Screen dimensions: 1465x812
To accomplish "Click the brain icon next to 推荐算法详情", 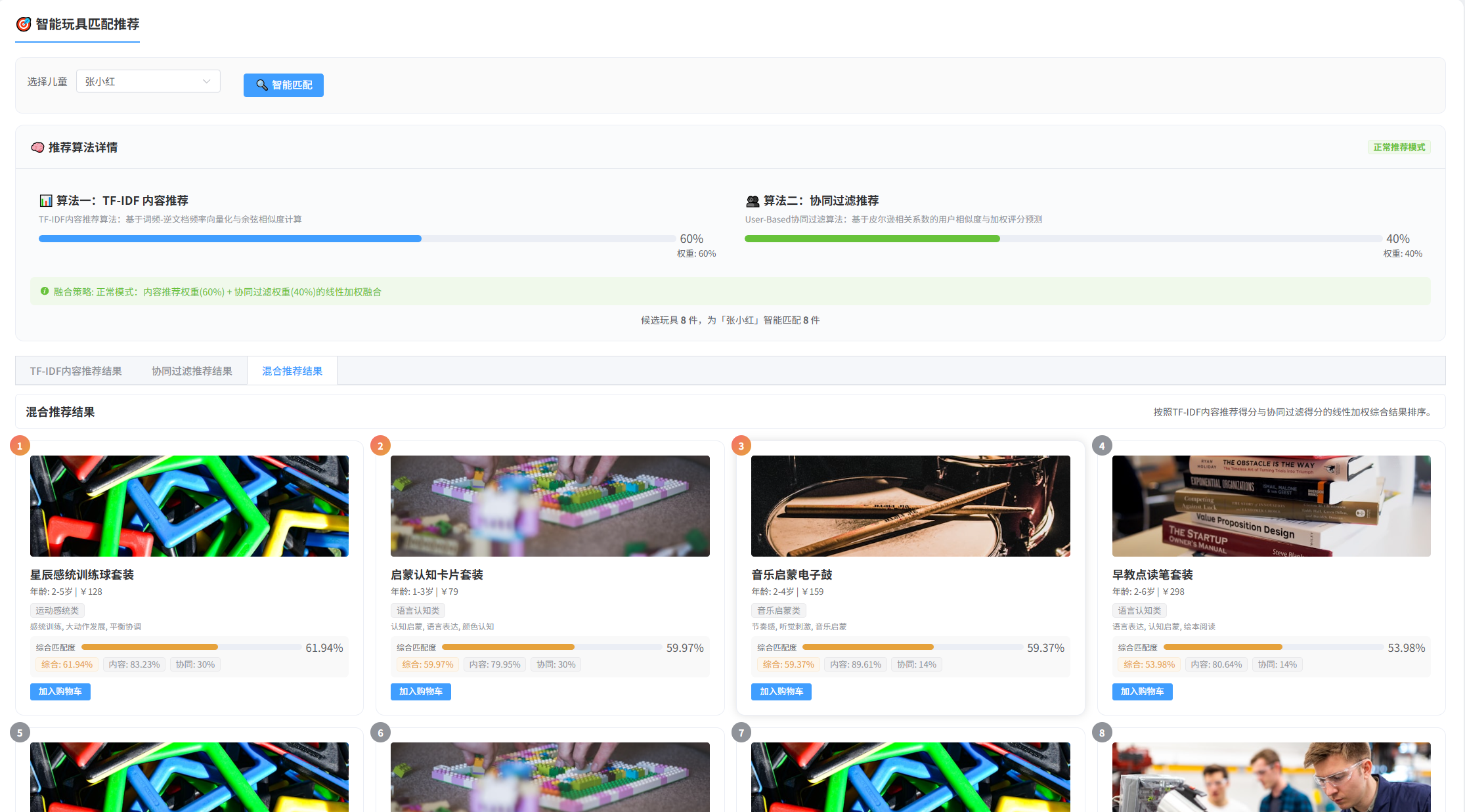I will [x=37, y=147].
